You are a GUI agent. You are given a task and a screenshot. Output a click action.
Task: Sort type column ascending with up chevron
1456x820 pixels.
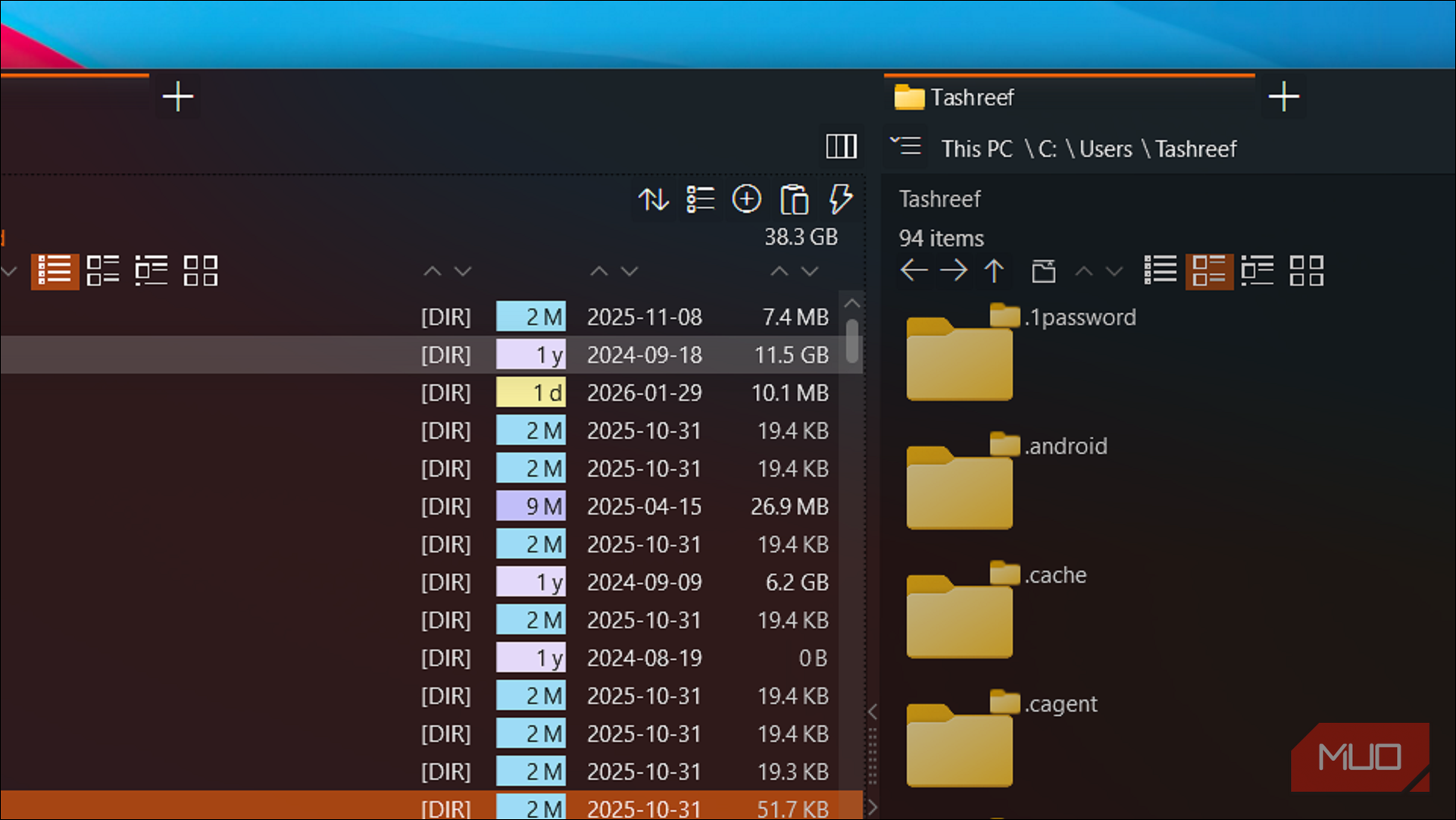432,271
